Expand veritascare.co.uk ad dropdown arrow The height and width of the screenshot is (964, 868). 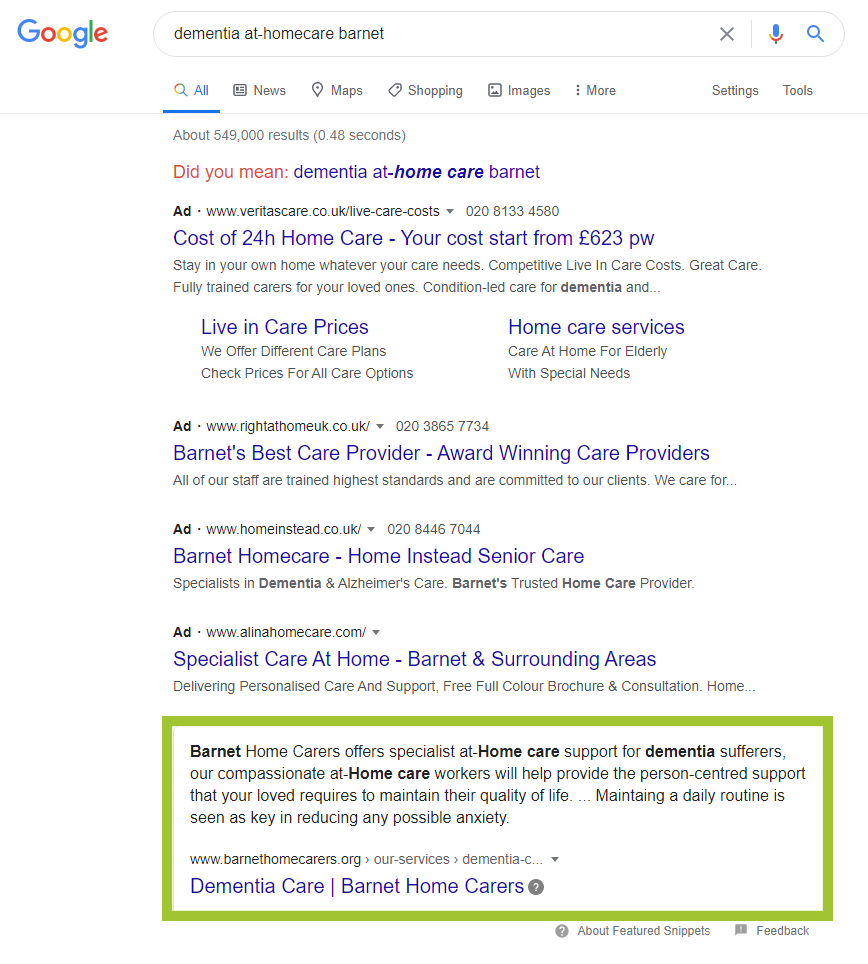click(x=450, y=211)
